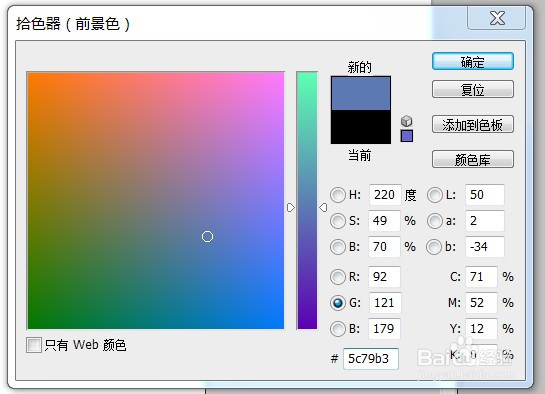Click the blue field showing 179
The width and height of the screenshot is (545, 394).
384,329
